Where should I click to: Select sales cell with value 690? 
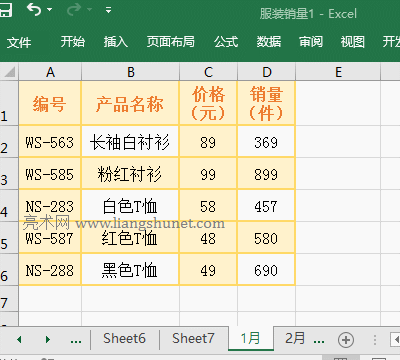(266, 270)
